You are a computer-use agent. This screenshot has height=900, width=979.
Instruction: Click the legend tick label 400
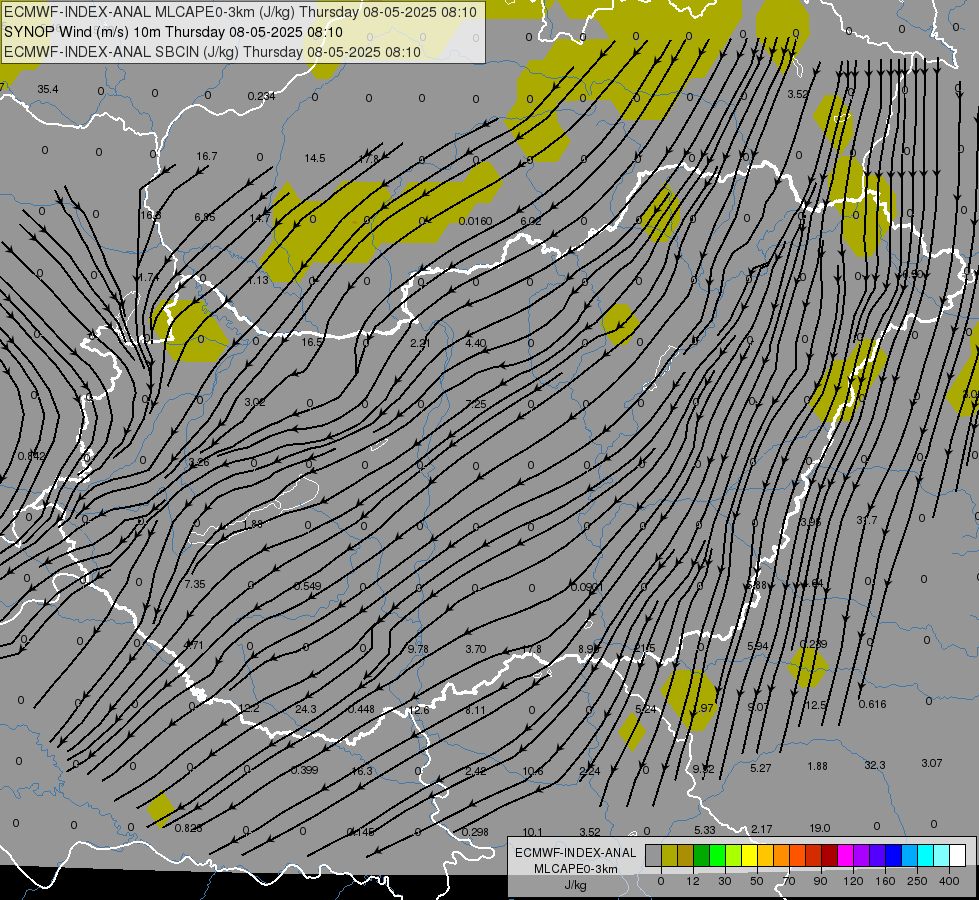tap(949, 881)
